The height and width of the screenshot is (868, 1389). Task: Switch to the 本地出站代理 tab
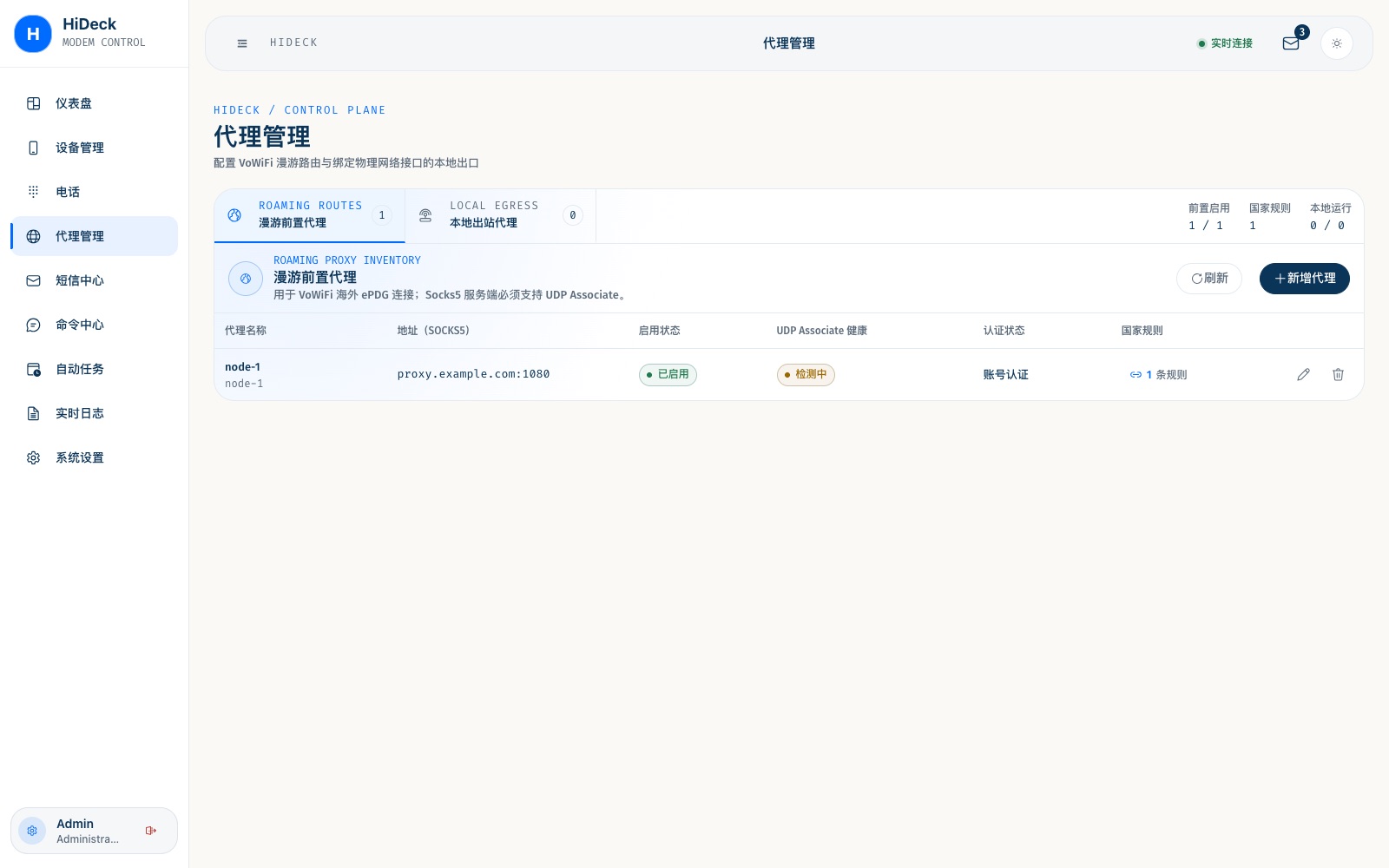[501, 215]
